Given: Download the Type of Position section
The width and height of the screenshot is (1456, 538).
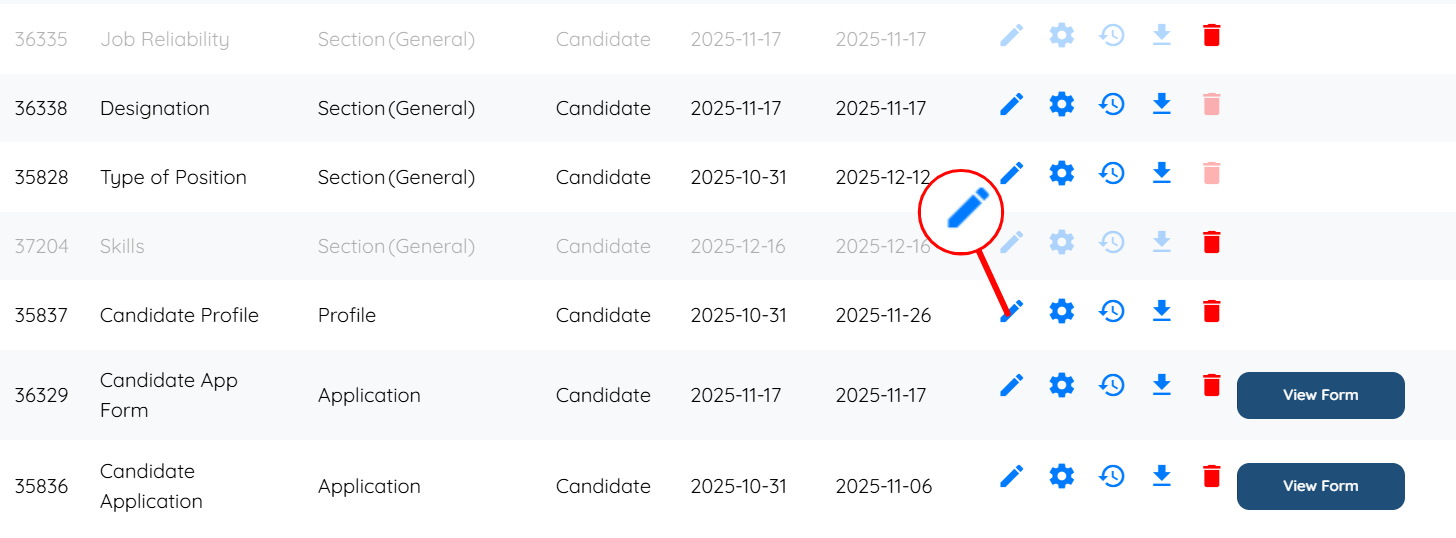Looking at the screenshot, I should point(1161,173).
